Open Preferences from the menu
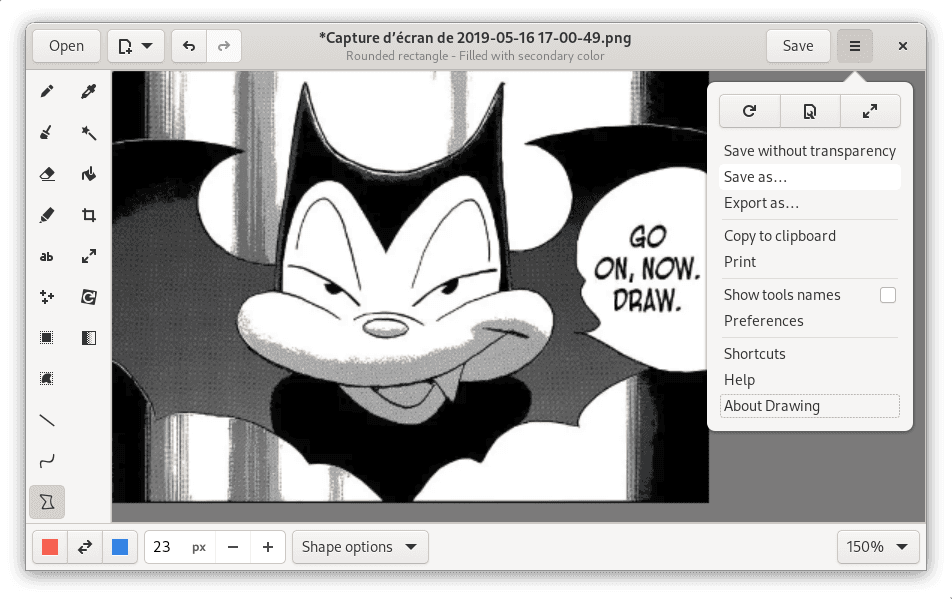 [x=764, y=321]
